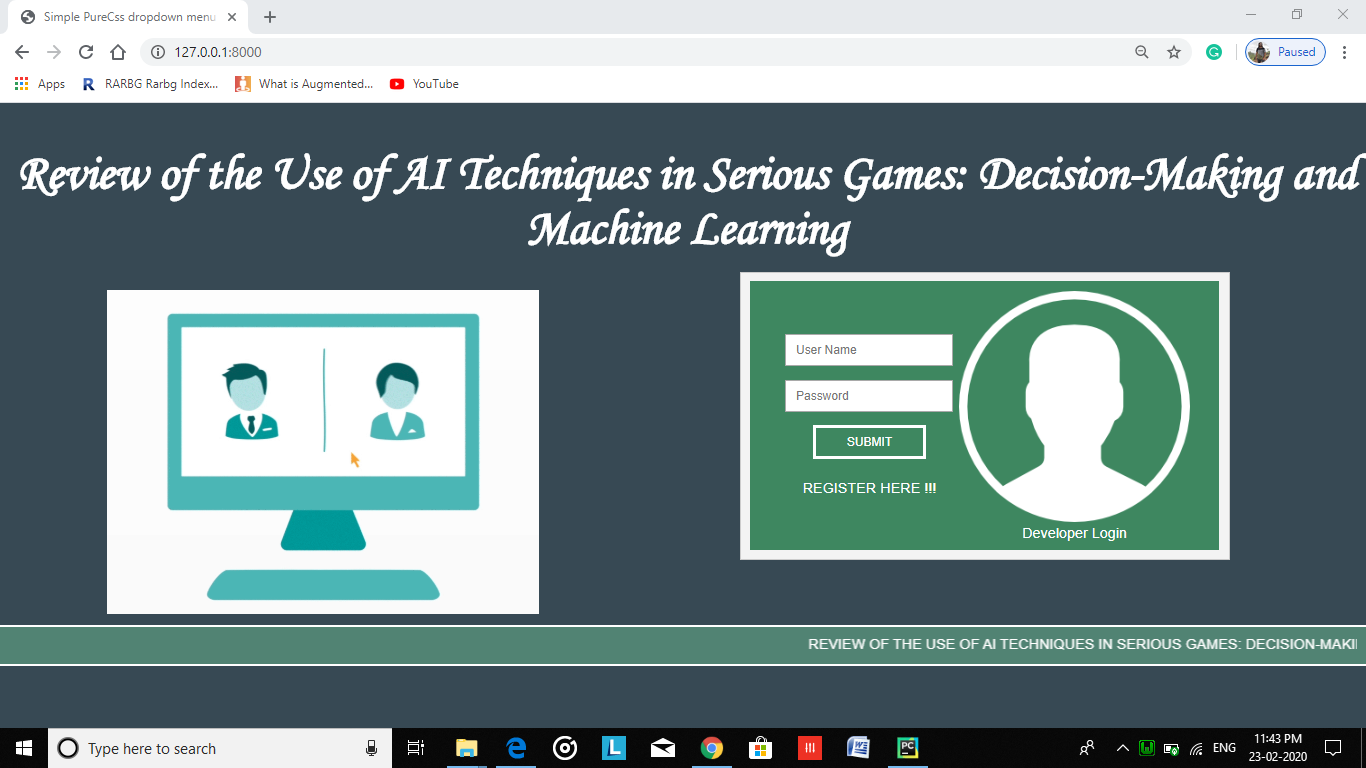Open PyCharm from the taskbar

[908, 748]
